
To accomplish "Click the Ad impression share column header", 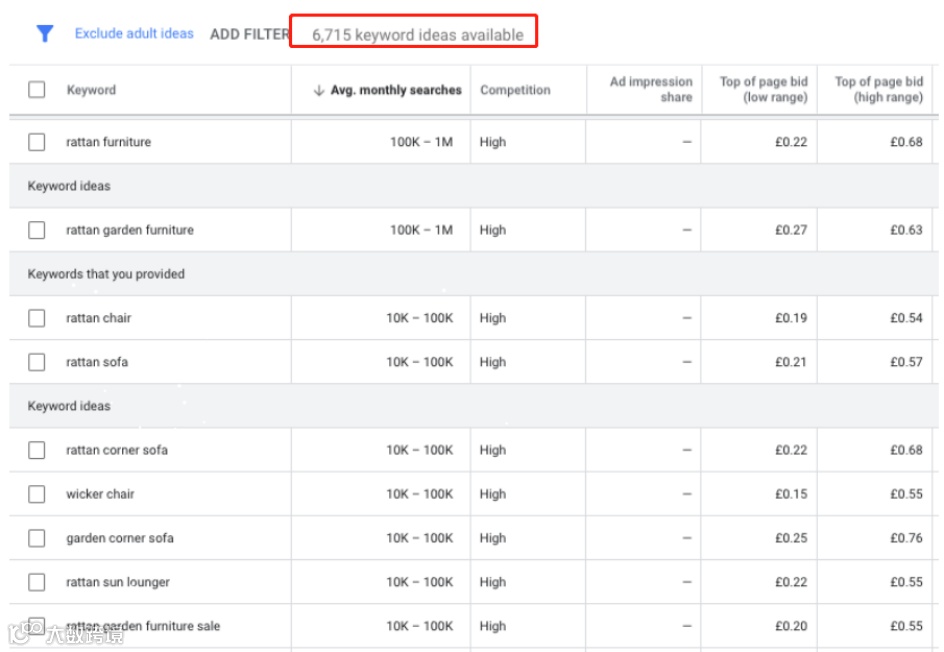I will click(651, 90).
